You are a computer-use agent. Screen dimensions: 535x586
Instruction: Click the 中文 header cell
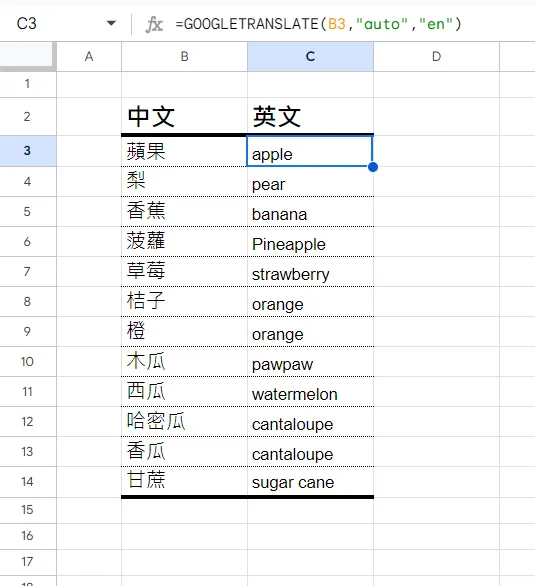pyautogui.click(x=185, y=117)
